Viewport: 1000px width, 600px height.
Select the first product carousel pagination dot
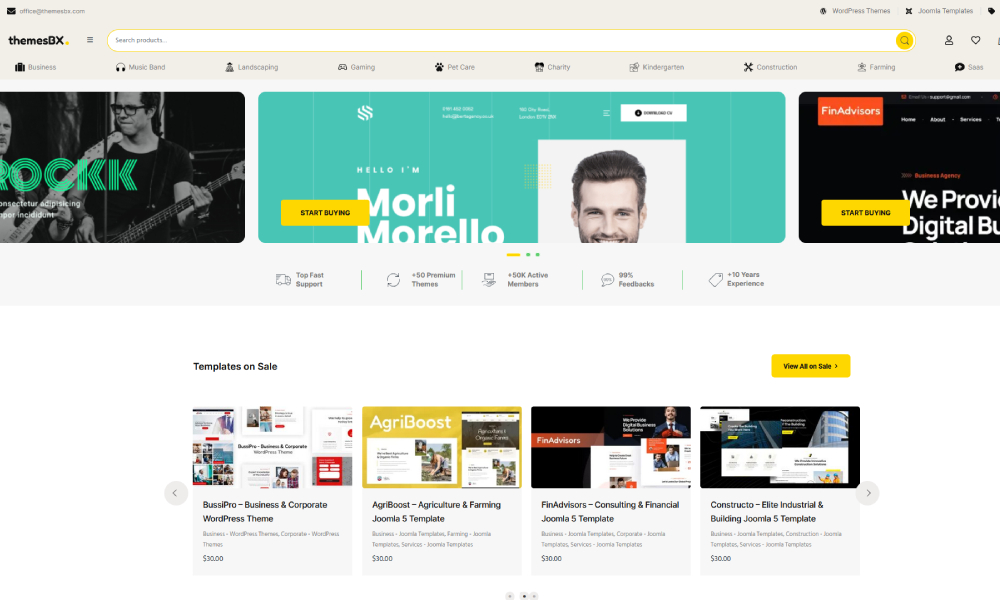510,596
